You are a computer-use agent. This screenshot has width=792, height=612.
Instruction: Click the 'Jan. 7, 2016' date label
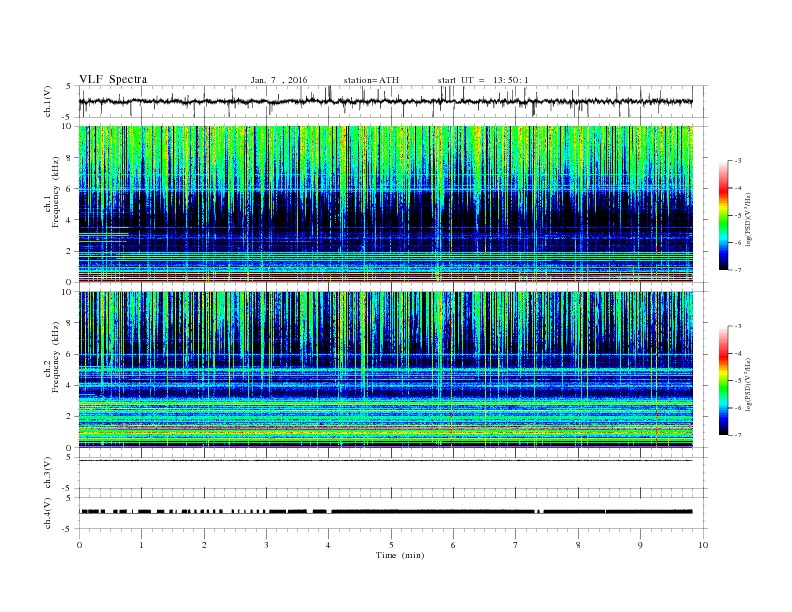279,80
